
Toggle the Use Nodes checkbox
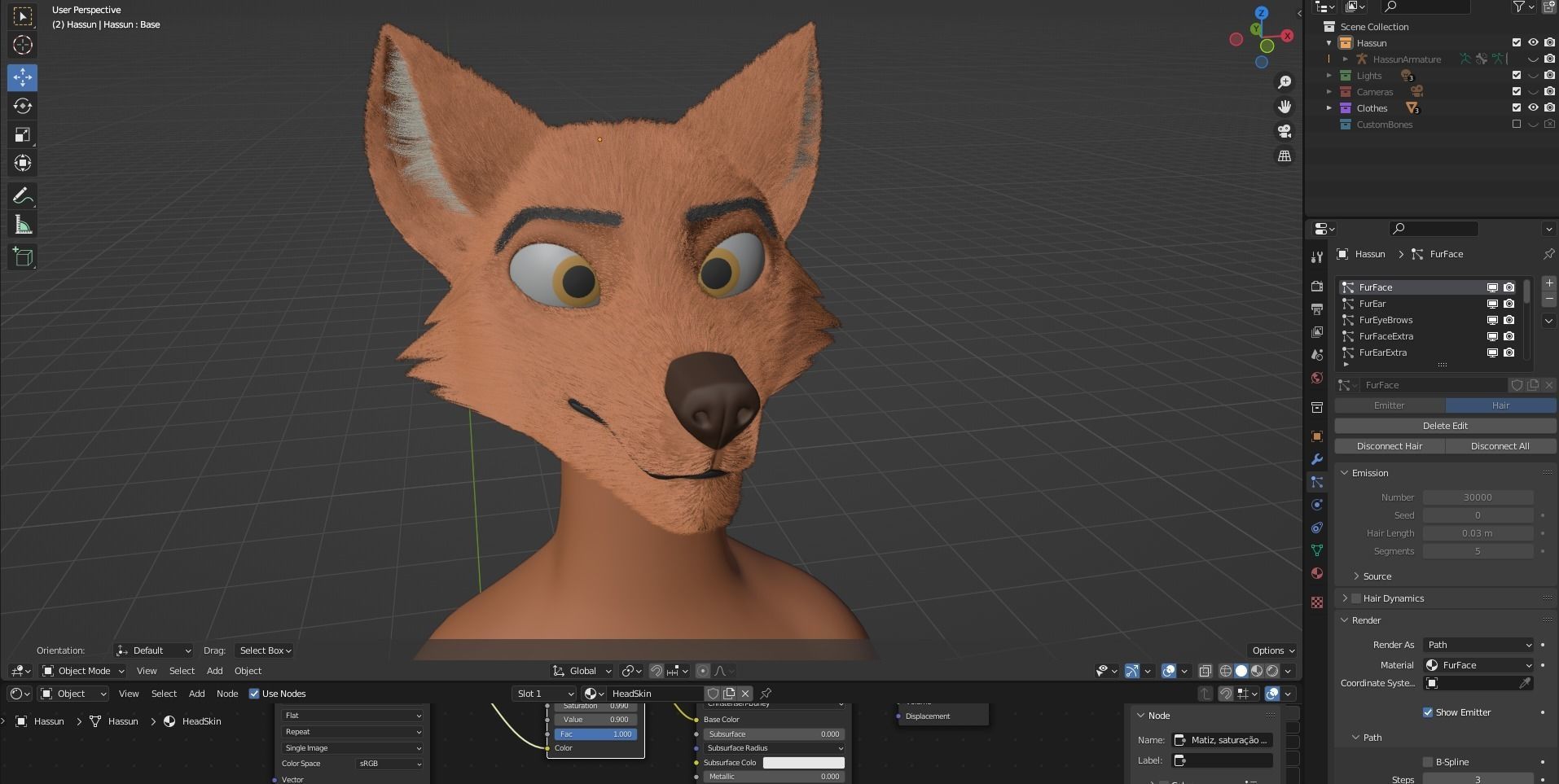tap(254, 694)
